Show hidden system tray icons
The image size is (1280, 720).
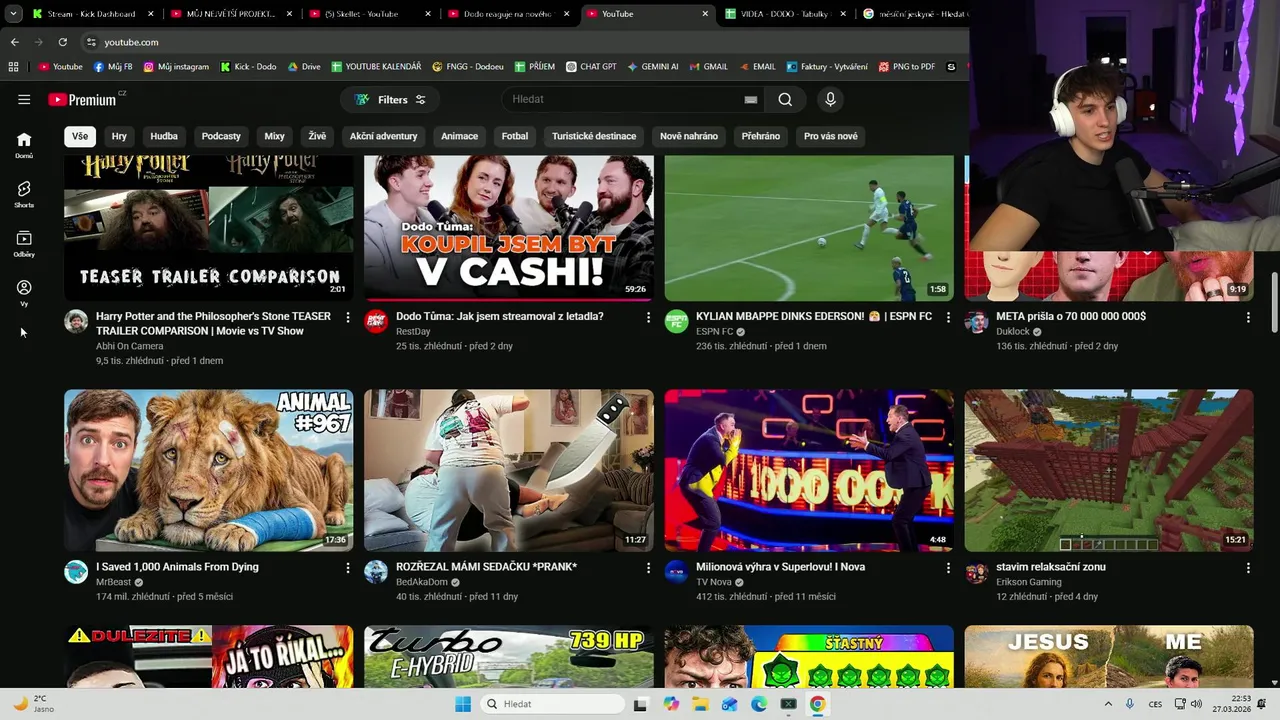point(1108,704)
